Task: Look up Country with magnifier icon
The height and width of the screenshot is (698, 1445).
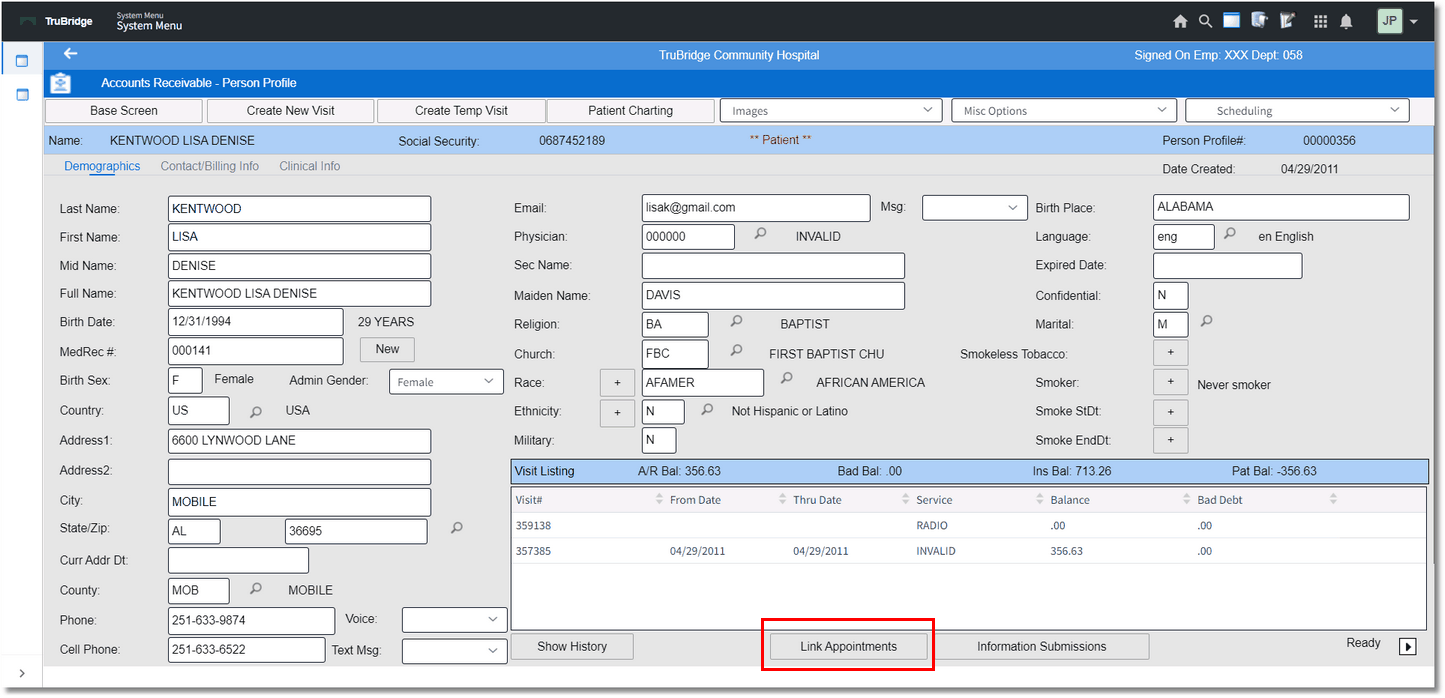Action: [256, 412]
